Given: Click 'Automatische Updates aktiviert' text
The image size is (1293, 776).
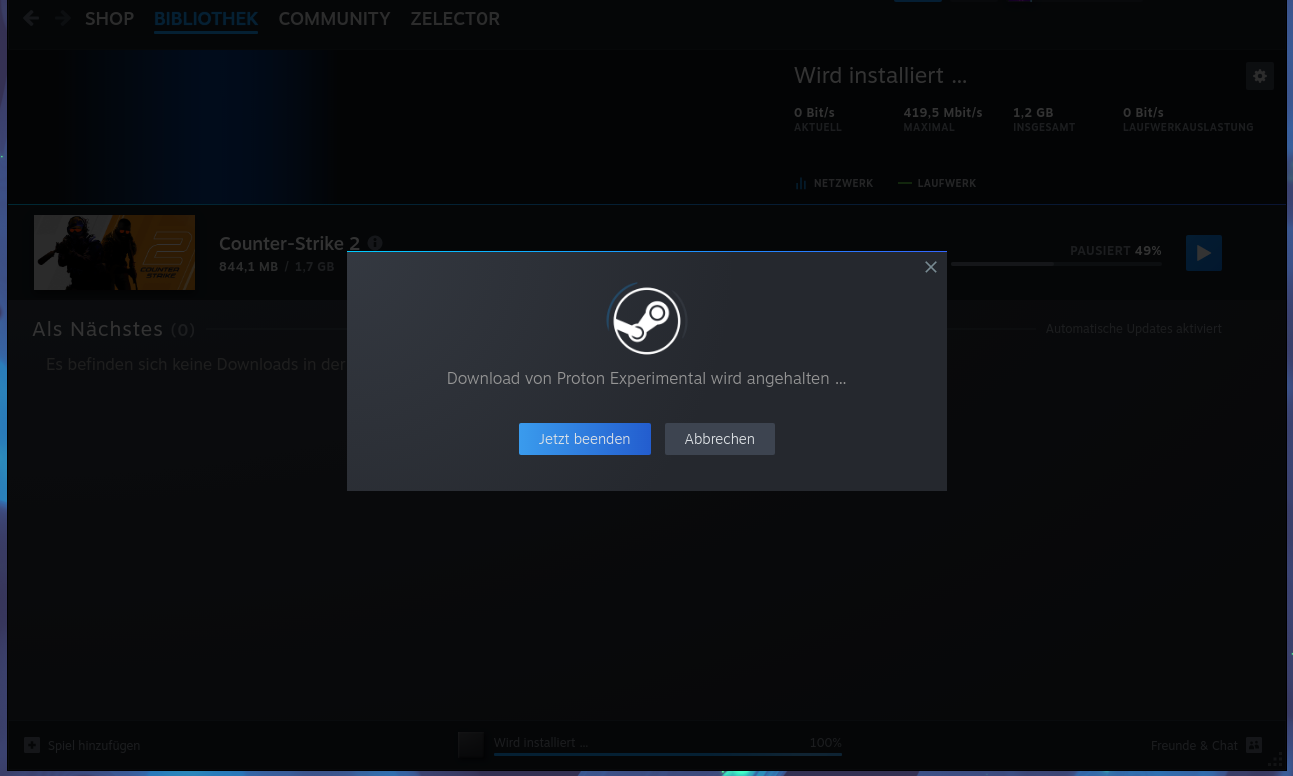Looking at the screenshot, I should 1133,329.
